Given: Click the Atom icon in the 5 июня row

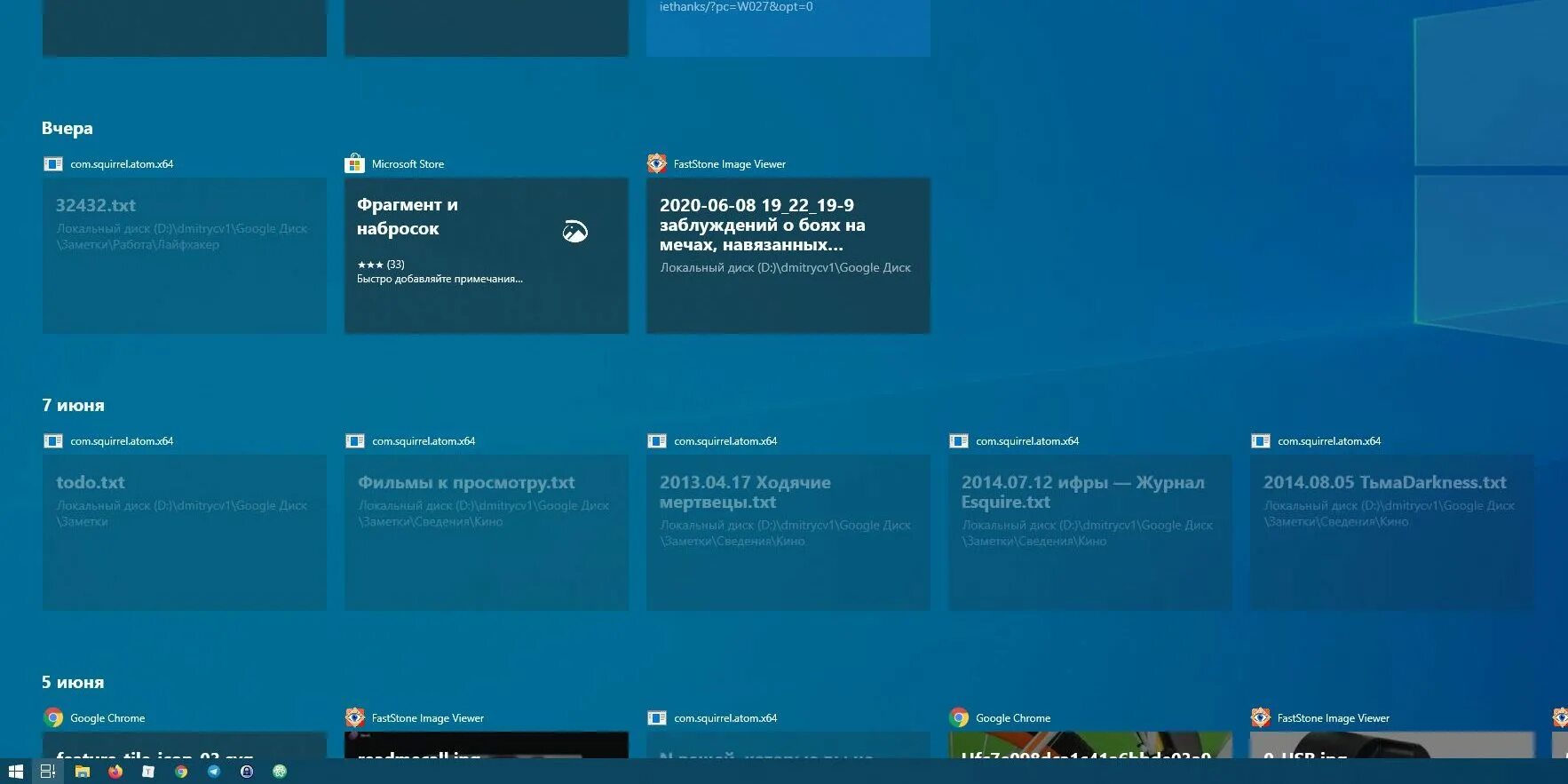Looking at the screenshot, I should click(657, 717).
